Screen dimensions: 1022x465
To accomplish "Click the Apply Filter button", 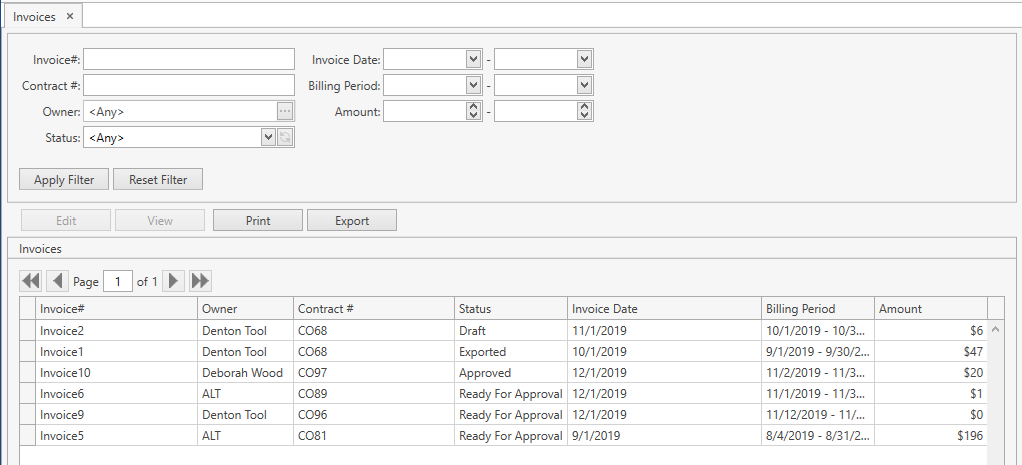I will click(x=64, y=180).
